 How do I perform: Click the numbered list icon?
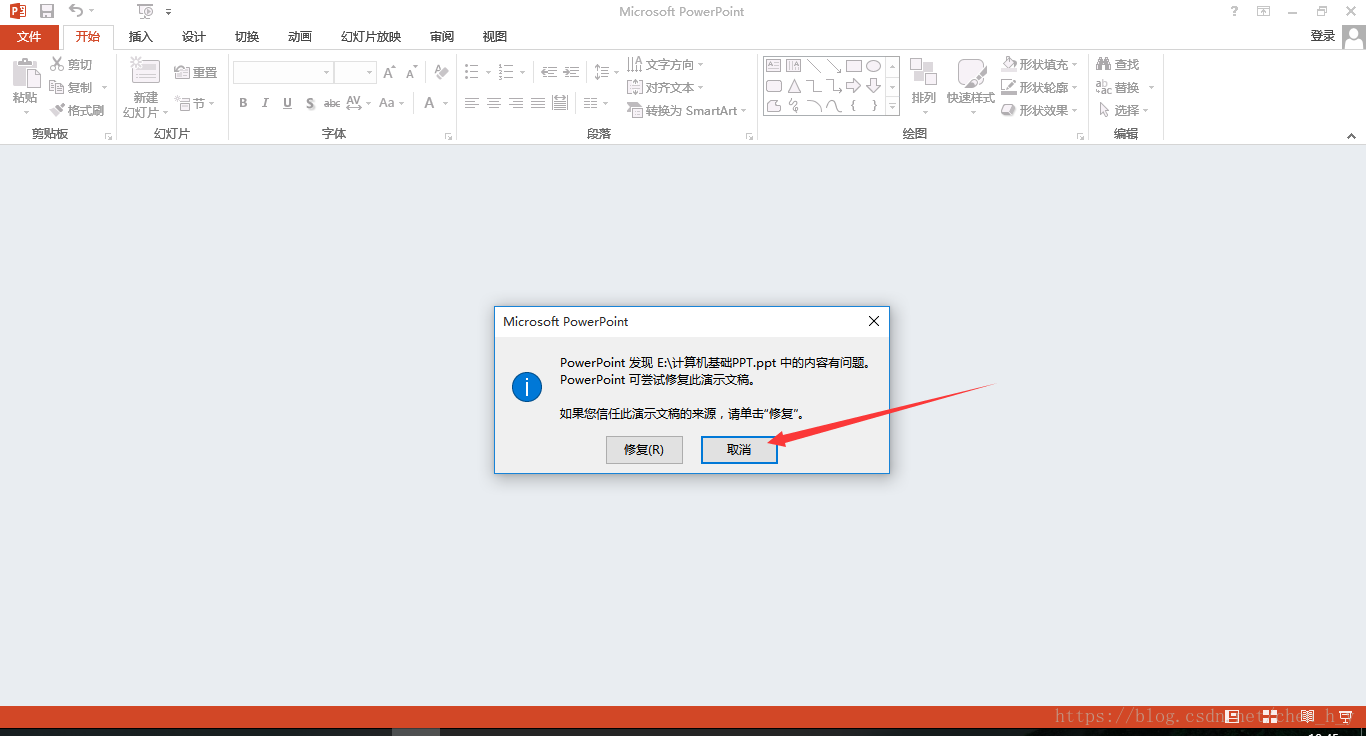point(505,72)
